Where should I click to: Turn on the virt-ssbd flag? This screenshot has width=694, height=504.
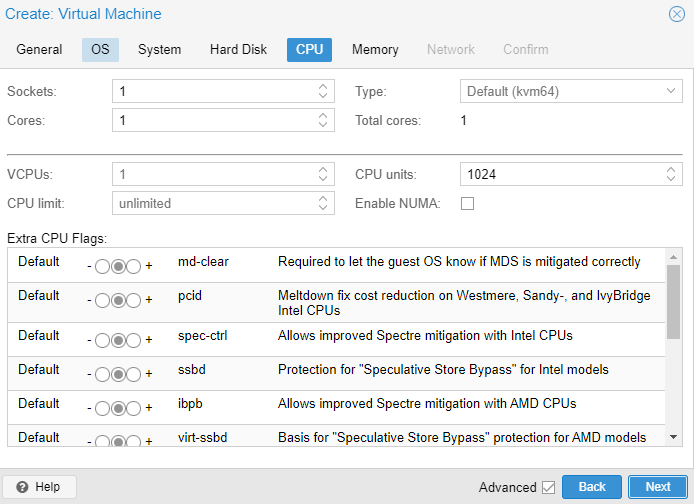tap(134, 441)
